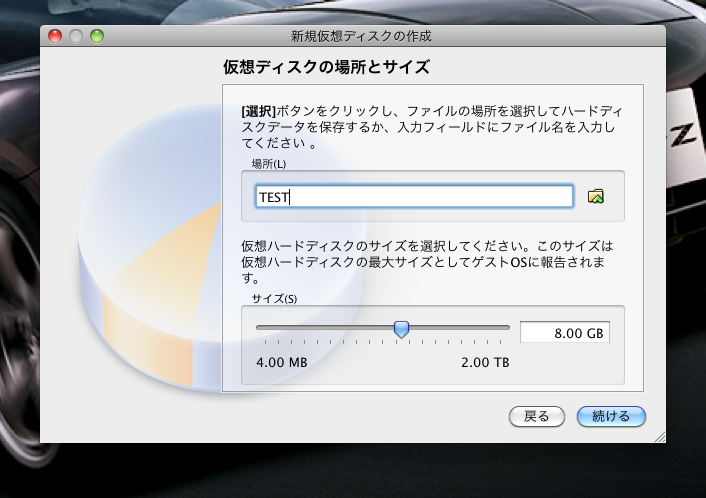The image size is (706, 498).
Task: Click the 場所(L) group label
Action: [x=269, y=164]
